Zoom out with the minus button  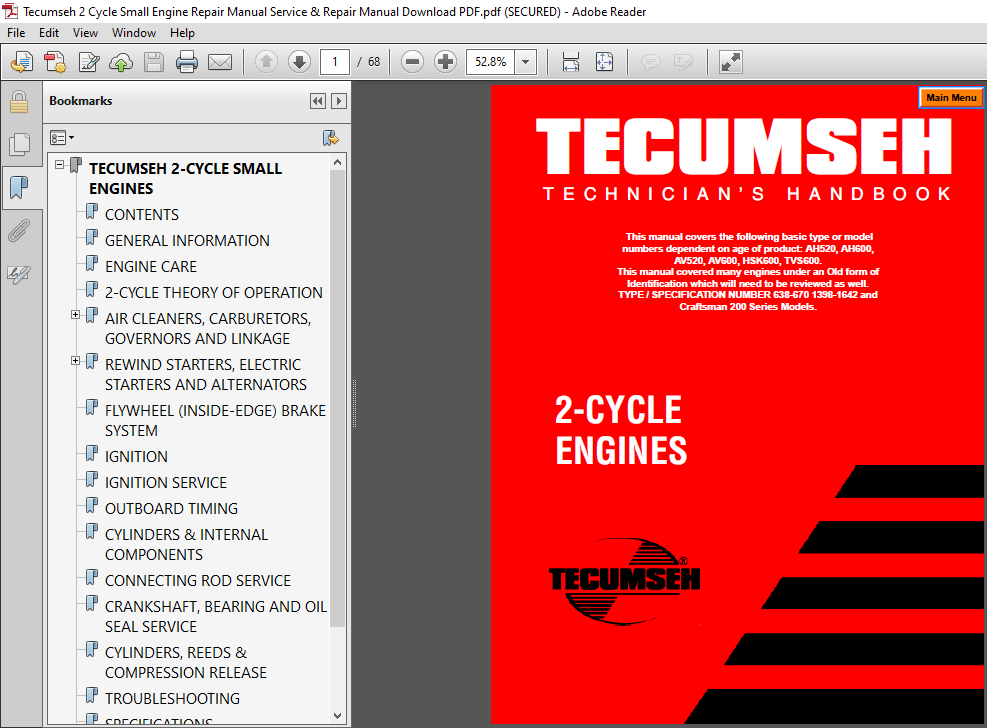[412, 62]
